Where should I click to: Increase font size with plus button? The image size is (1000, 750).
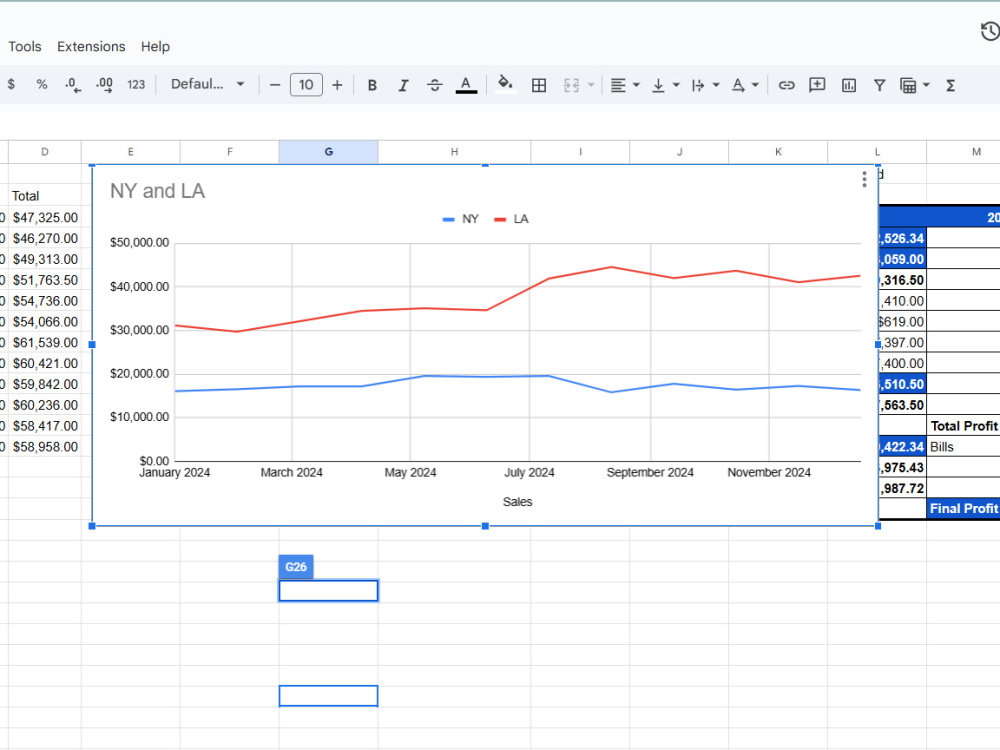coord(337,85)
